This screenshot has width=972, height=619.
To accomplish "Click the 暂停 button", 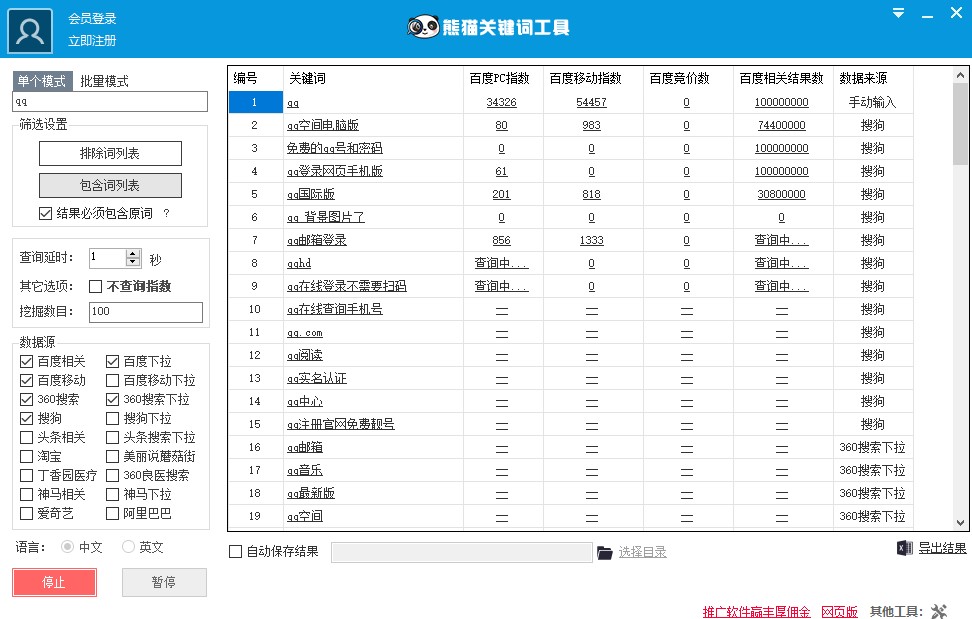I will (164, 582).
